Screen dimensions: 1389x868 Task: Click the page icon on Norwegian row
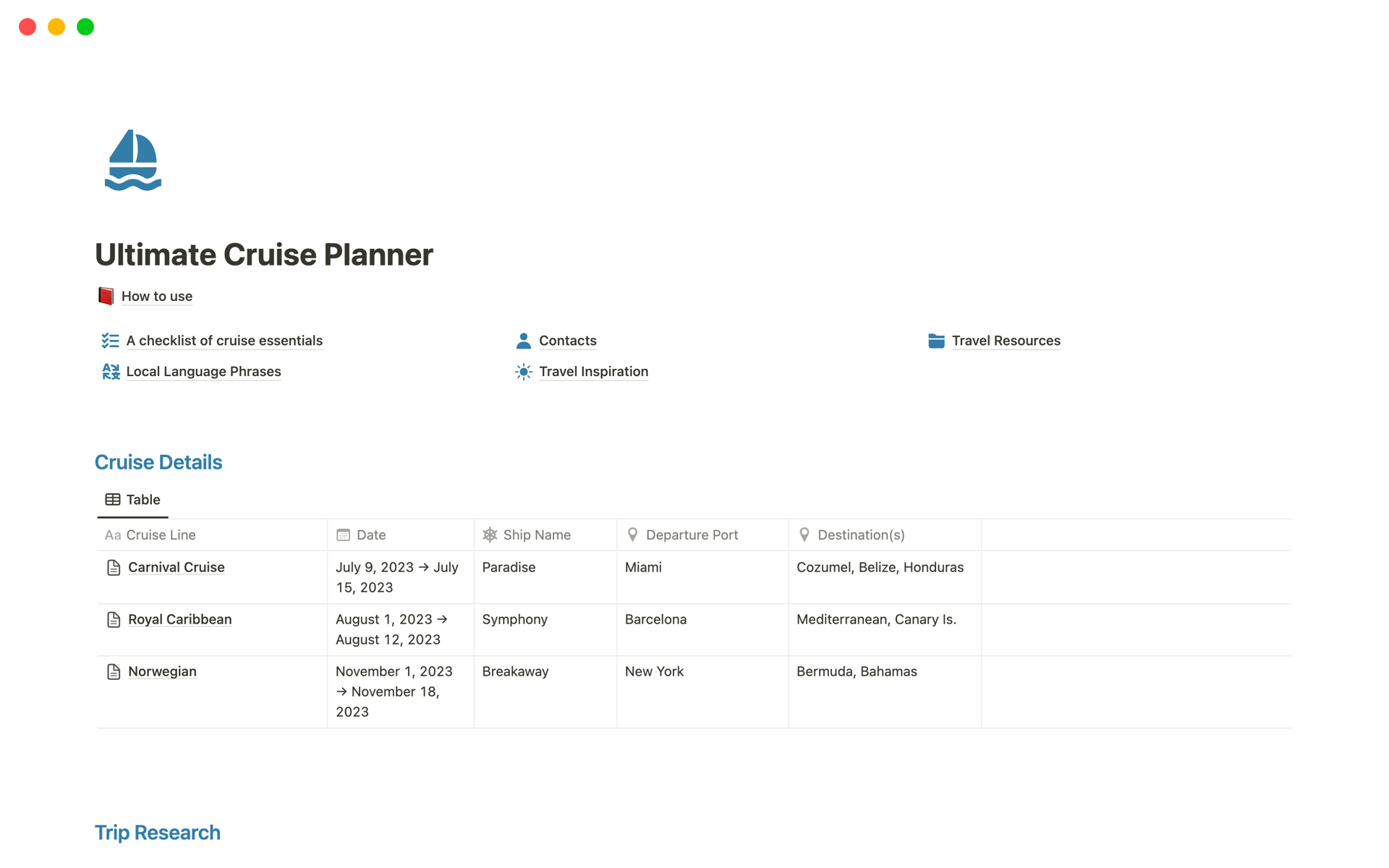(x=114, y=672)
